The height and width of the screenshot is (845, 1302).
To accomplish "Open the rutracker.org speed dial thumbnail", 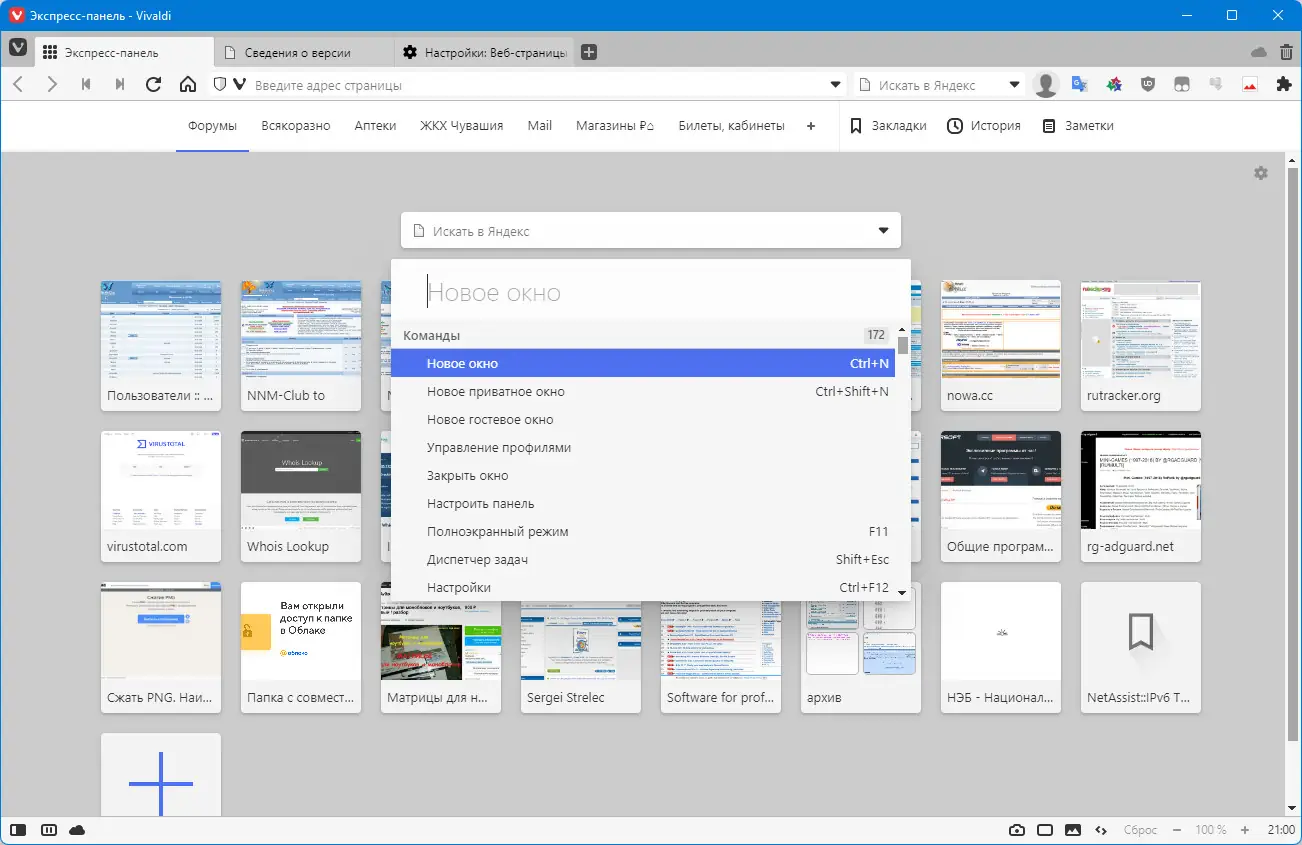I will [1141, 345].
